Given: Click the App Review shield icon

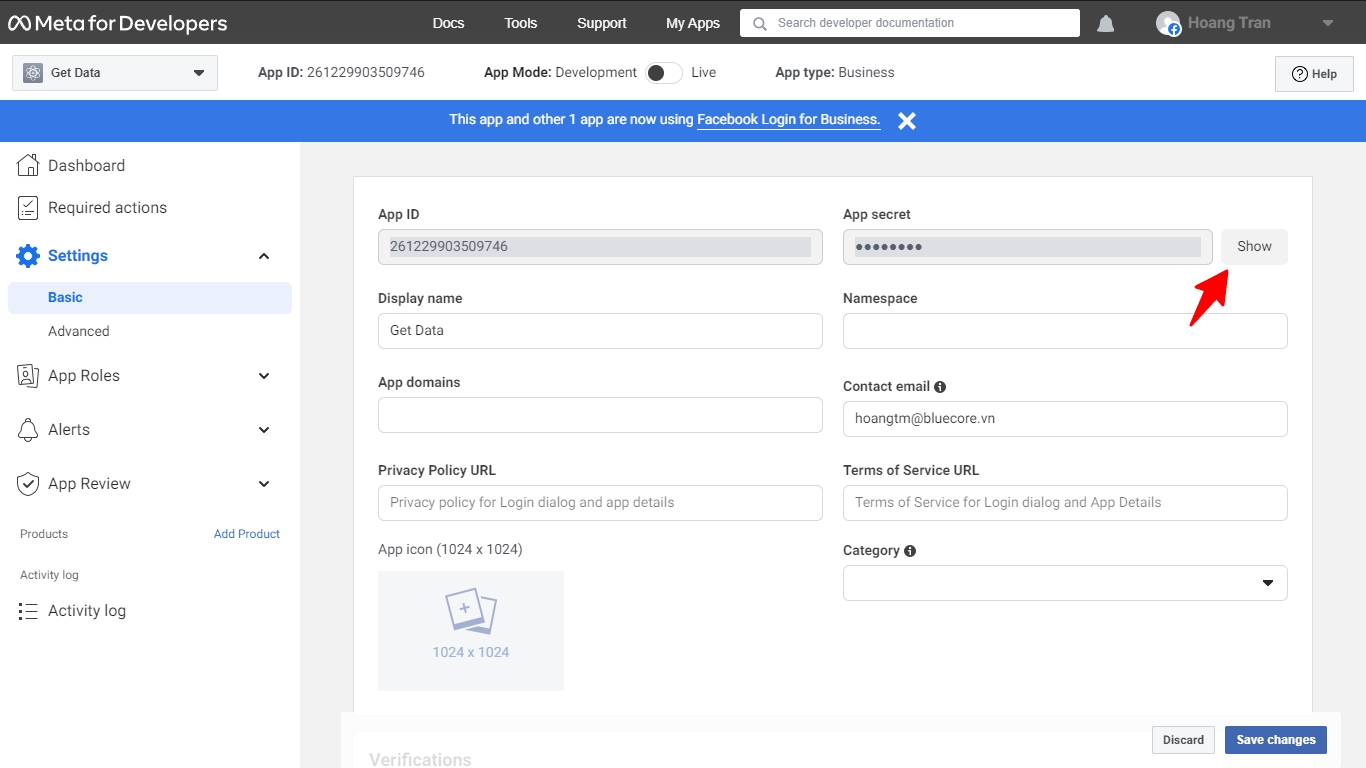Looking at the screenshot, I should click(x=29, y=484).
